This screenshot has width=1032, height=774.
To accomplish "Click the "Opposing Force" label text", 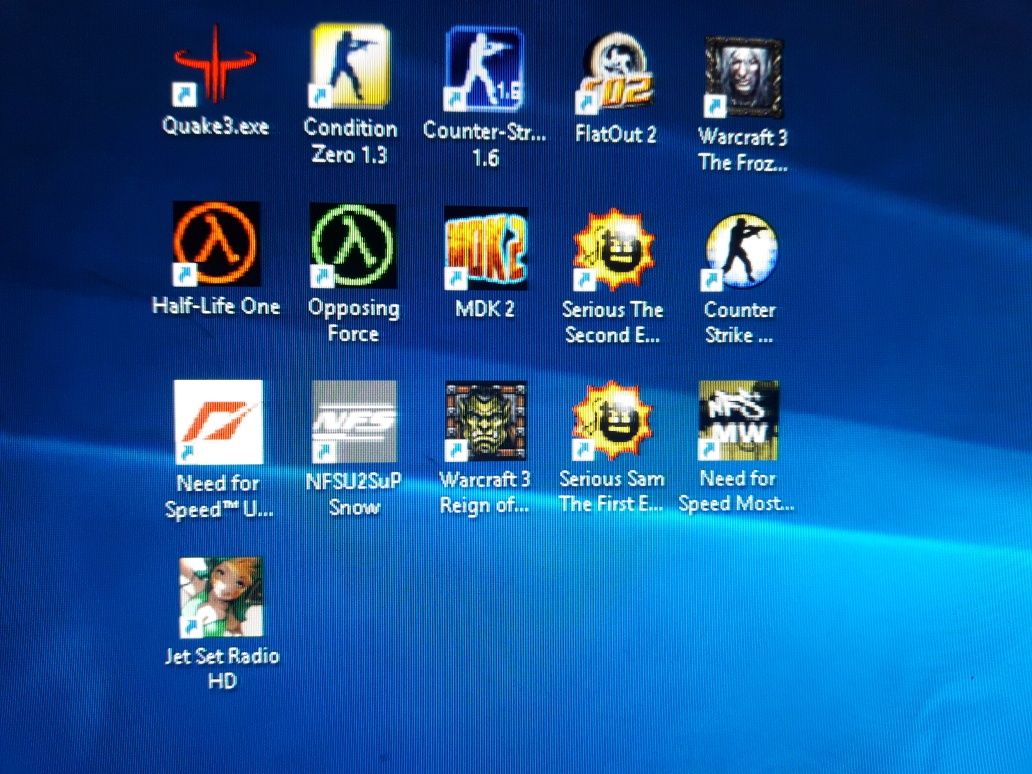I will (353, 321).
